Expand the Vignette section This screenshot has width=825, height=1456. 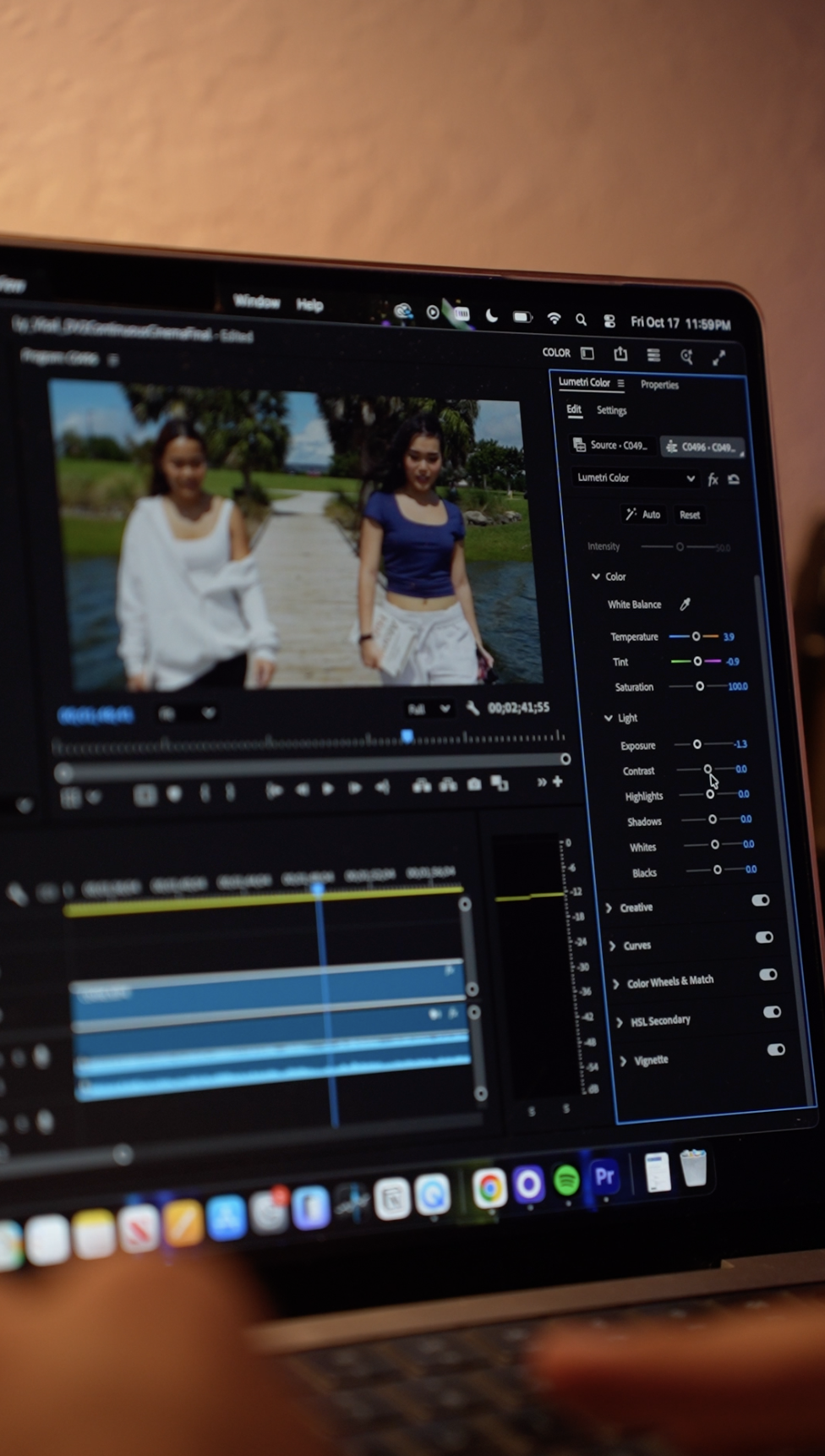point(624,1061)
